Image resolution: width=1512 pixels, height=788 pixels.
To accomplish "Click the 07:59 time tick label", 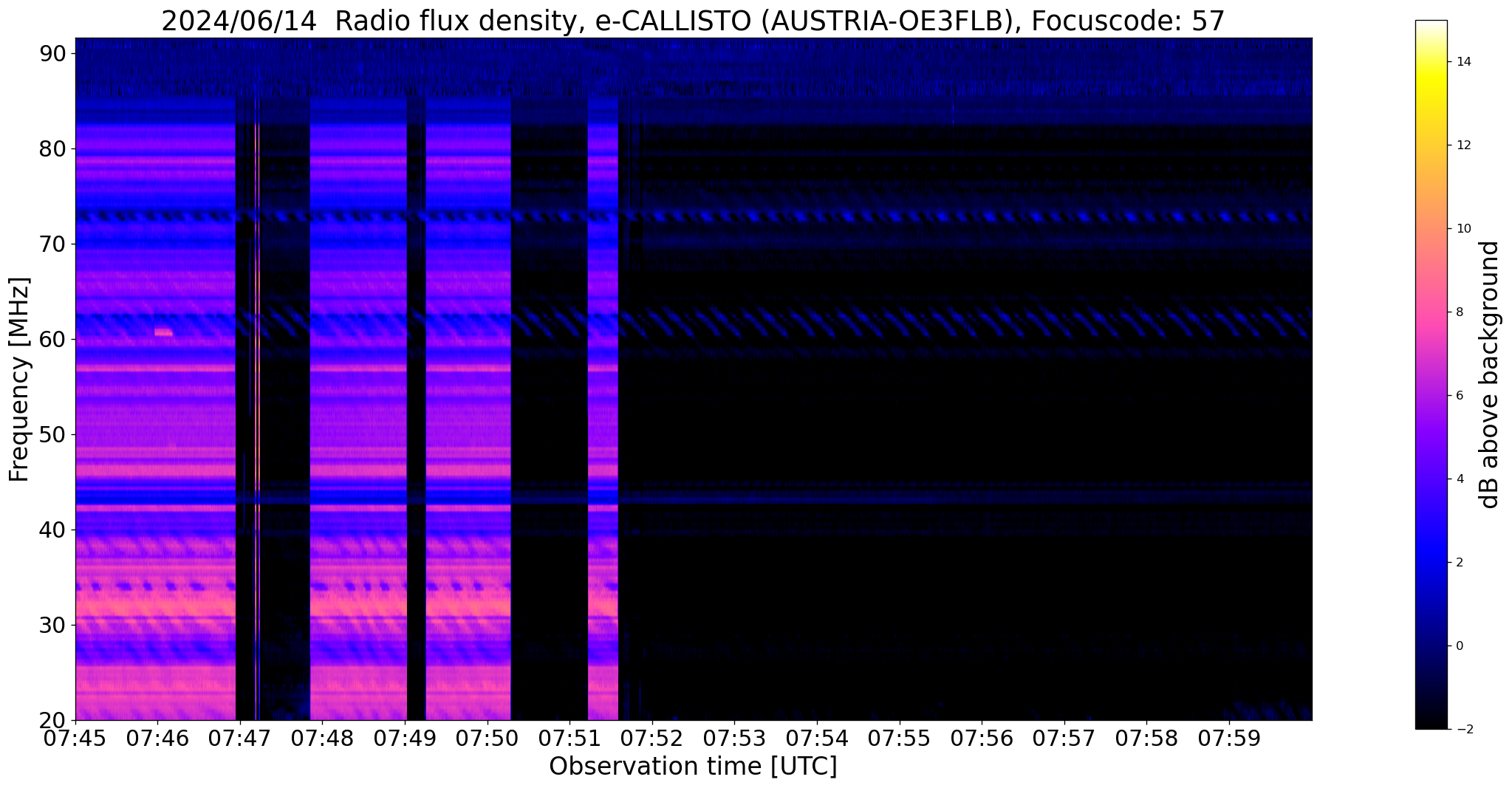I will [x=1229, y=738].
